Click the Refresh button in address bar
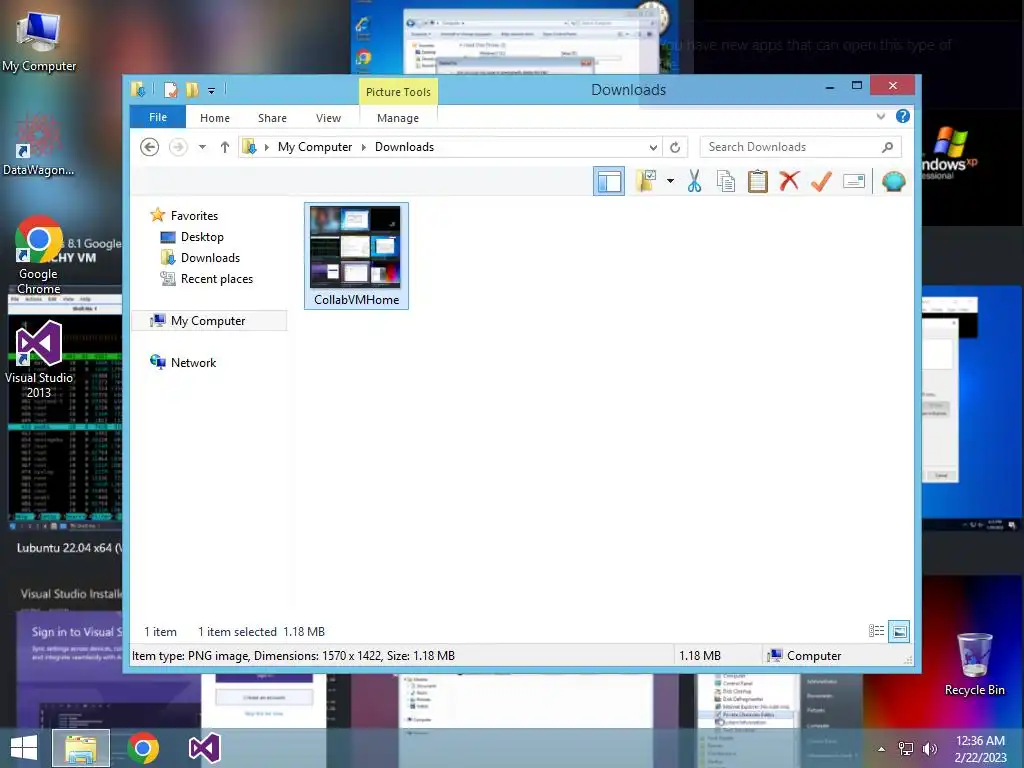The image size is (1024, 768). (x=675, y=147)
